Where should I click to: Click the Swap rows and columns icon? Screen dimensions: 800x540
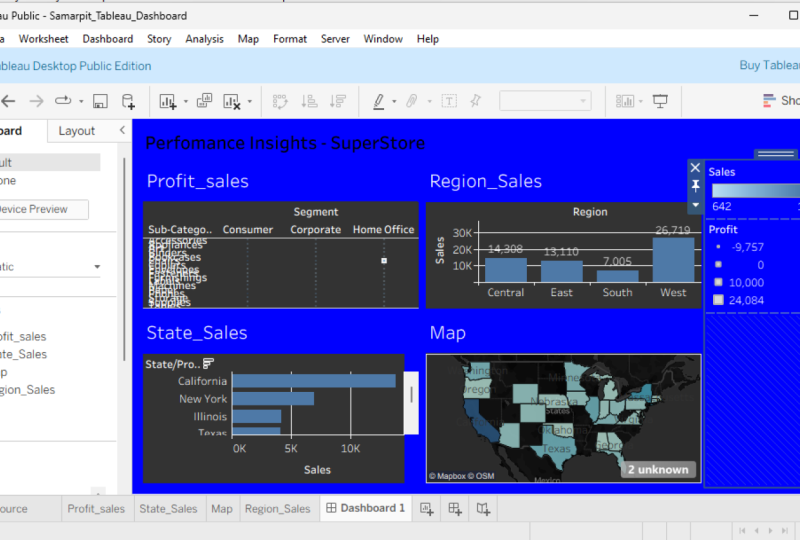tap(280, 101)
